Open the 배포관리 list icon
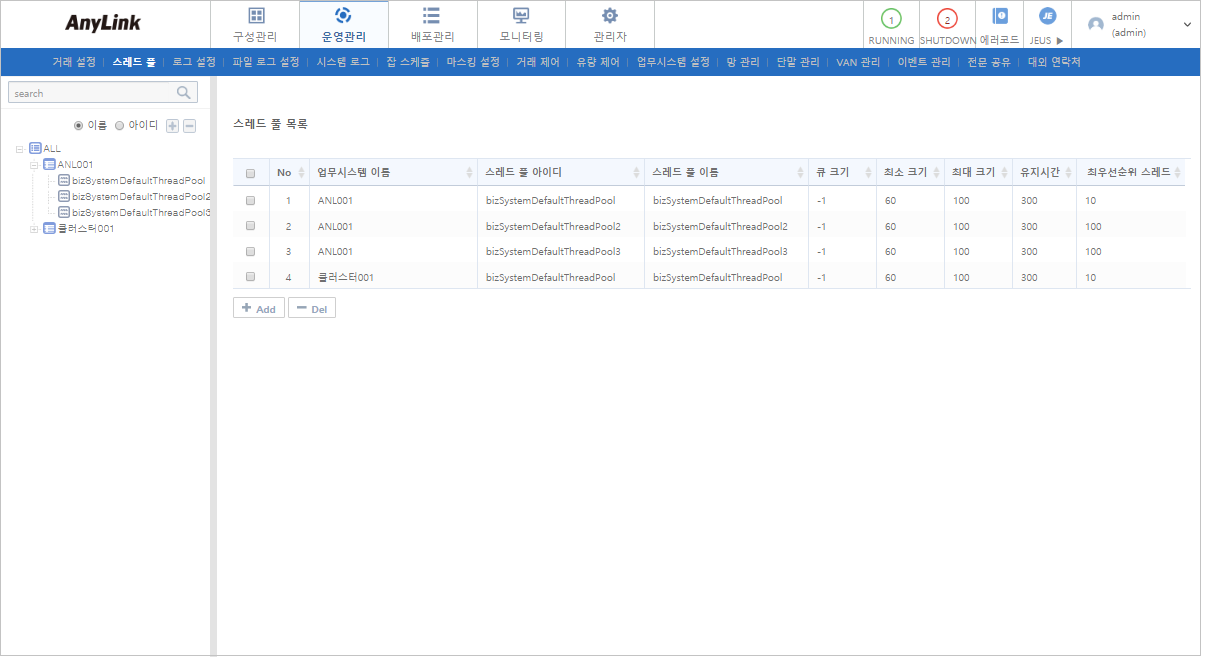 click(432, 16)
